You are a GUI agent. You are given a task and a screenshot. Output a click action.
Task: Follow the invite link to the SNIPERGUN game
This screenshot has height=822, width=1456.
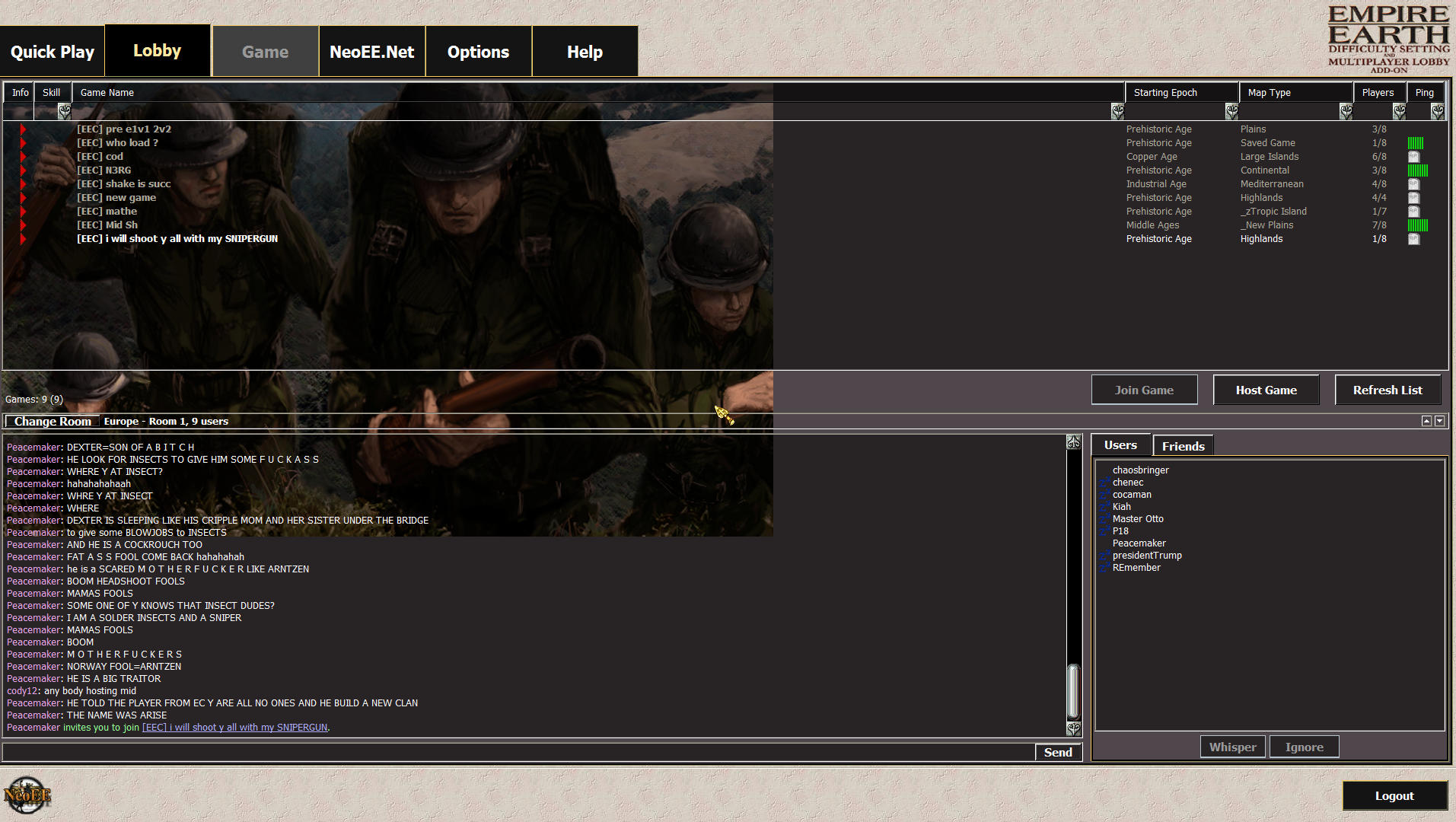pos(234,728)
